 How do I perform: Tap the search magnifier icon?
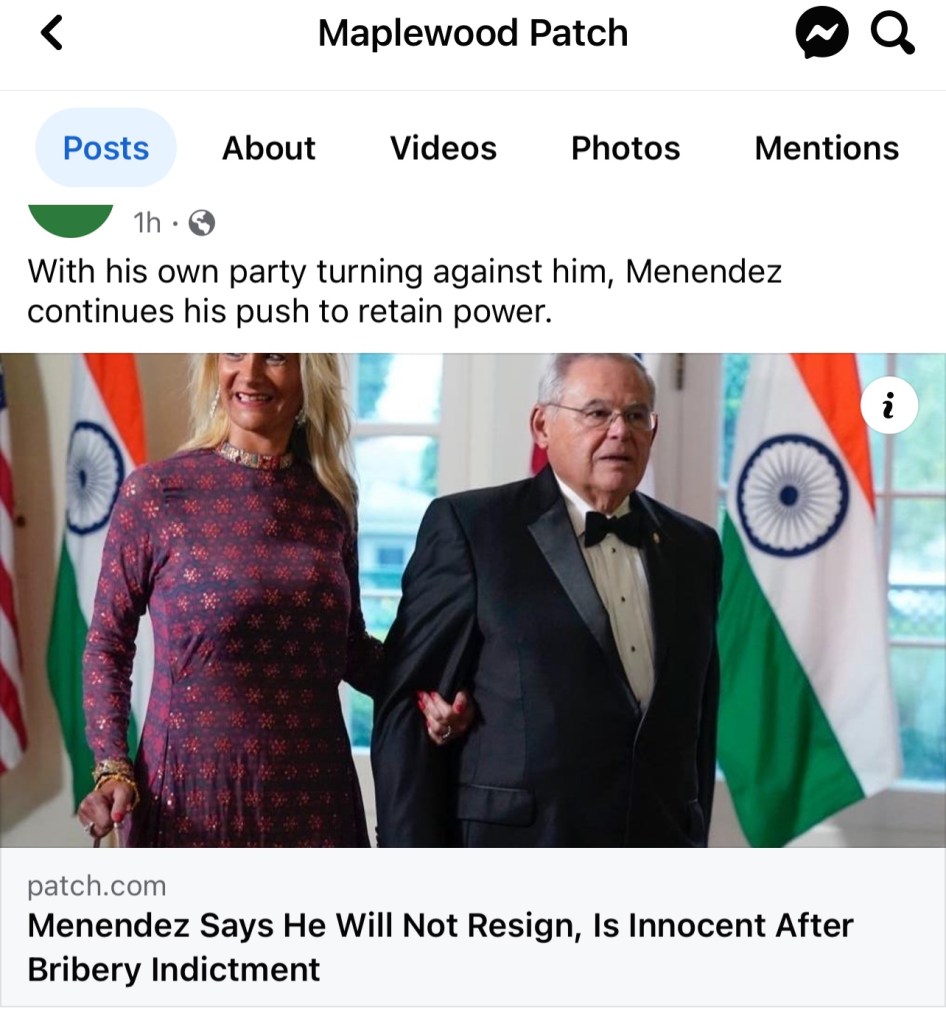click(892, 33)
